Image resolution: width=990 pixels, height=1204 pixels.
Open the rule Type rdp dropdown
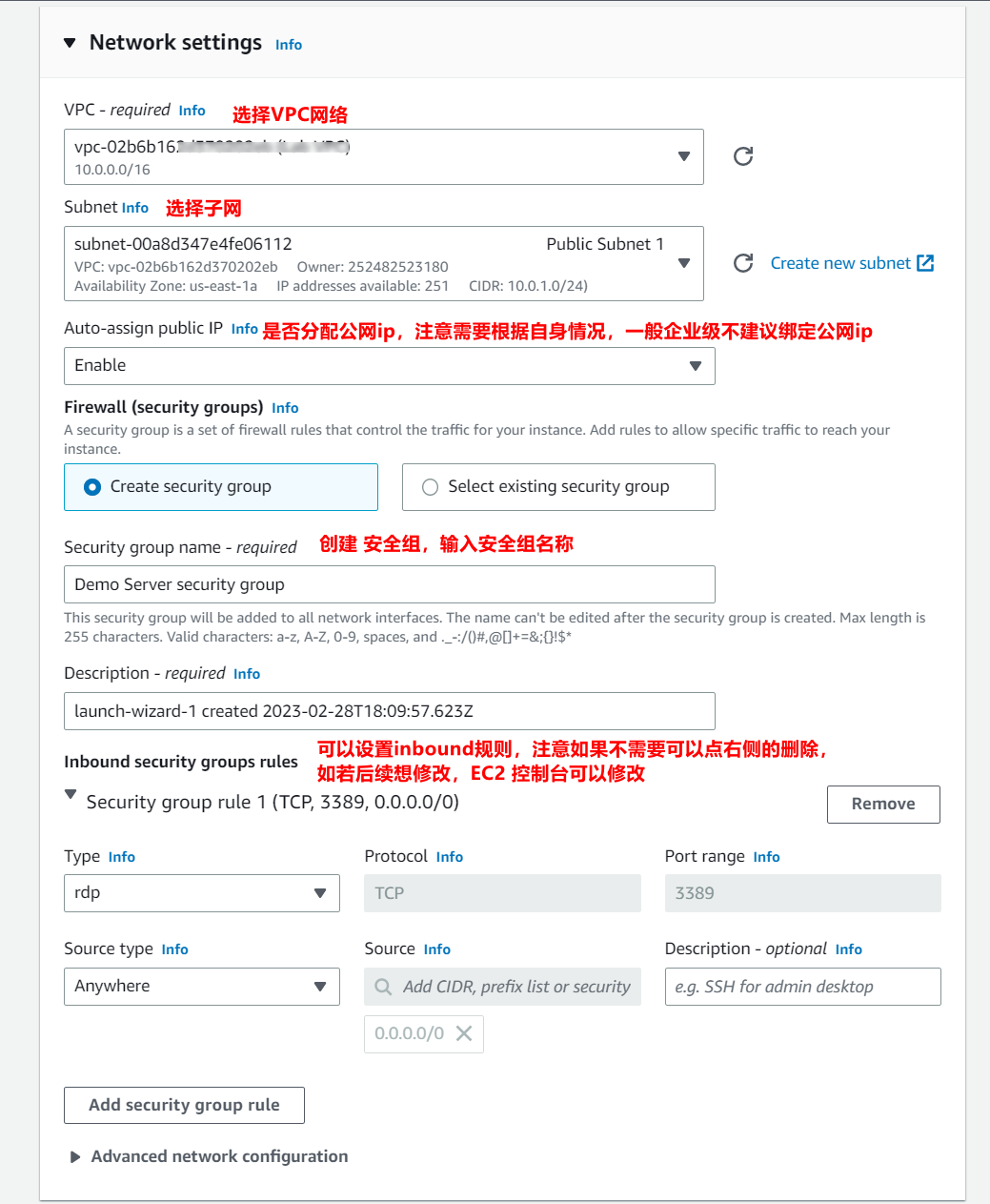pyautogui.click(x=201, y=893)
